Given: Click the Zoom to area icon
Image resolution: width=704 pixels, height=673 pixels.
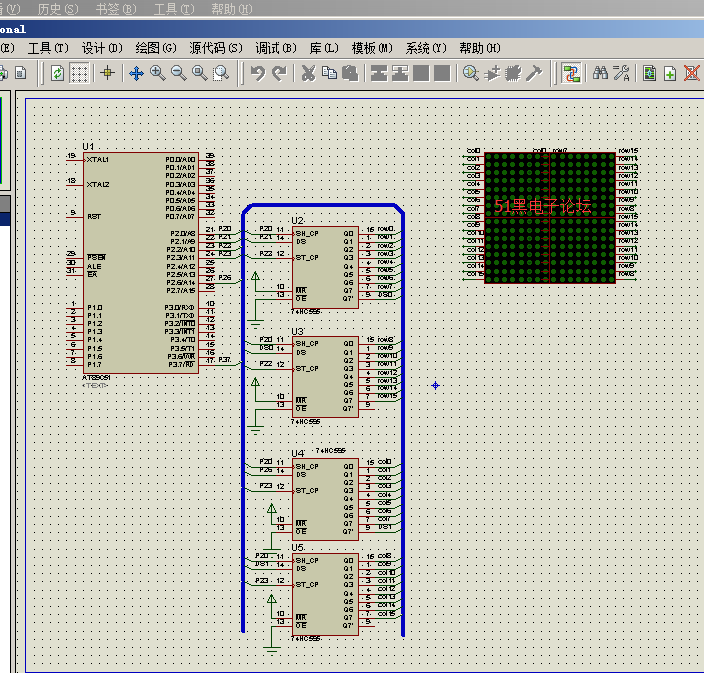Looking at the screenshot, I should [221, 73].
